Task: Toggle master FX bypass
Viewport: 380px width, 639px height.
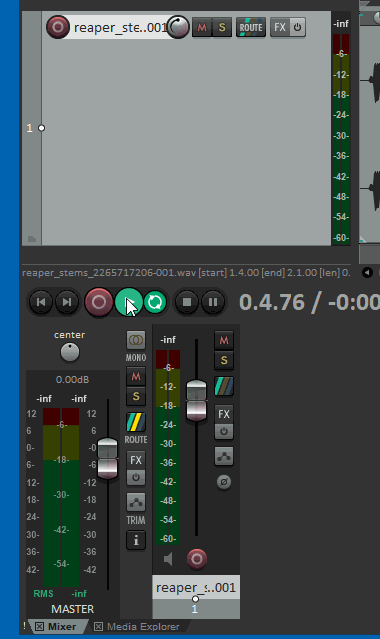Action: coord(136,477)
